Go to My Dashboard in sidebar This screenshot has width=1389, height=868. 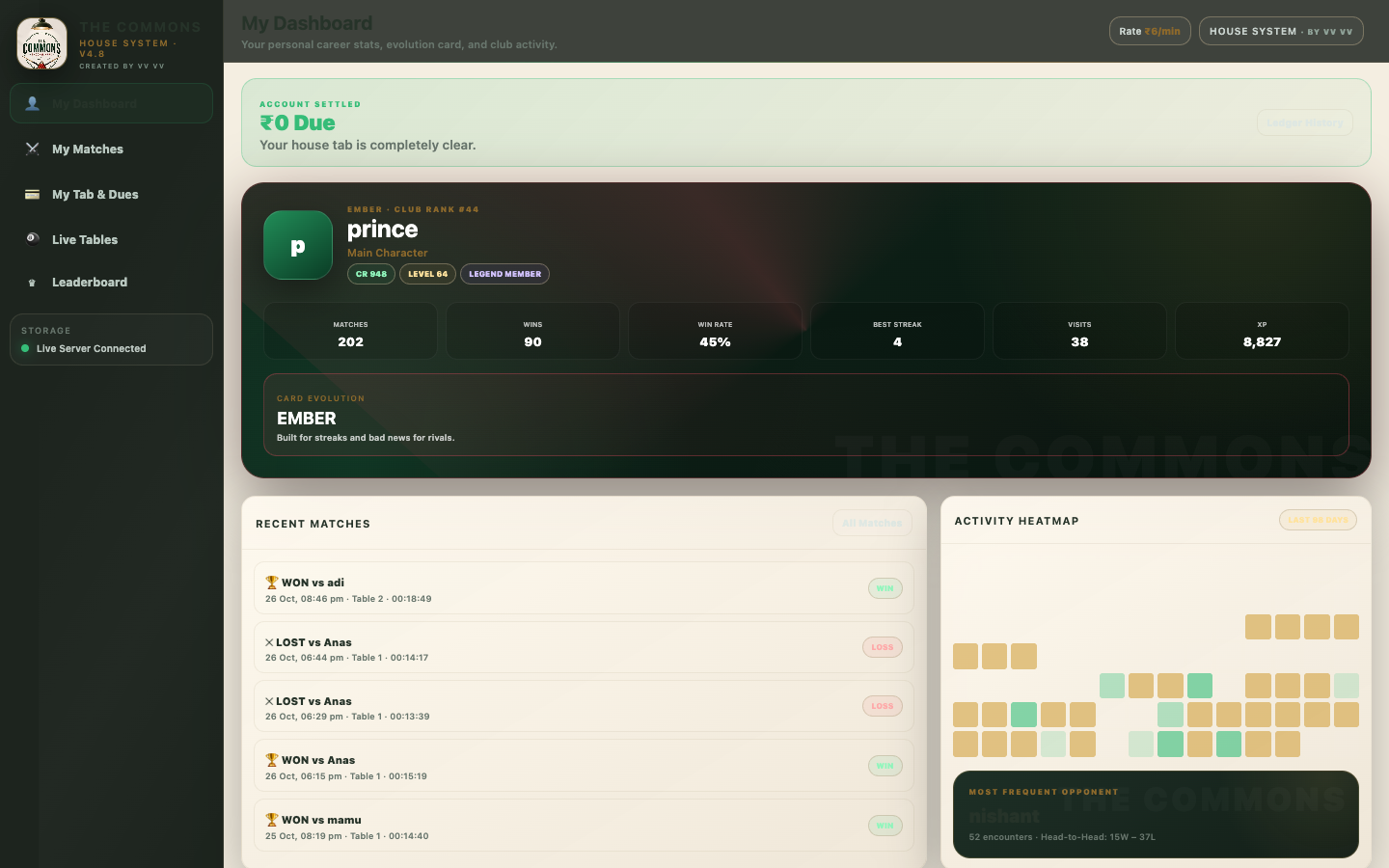tap(111, 103)
